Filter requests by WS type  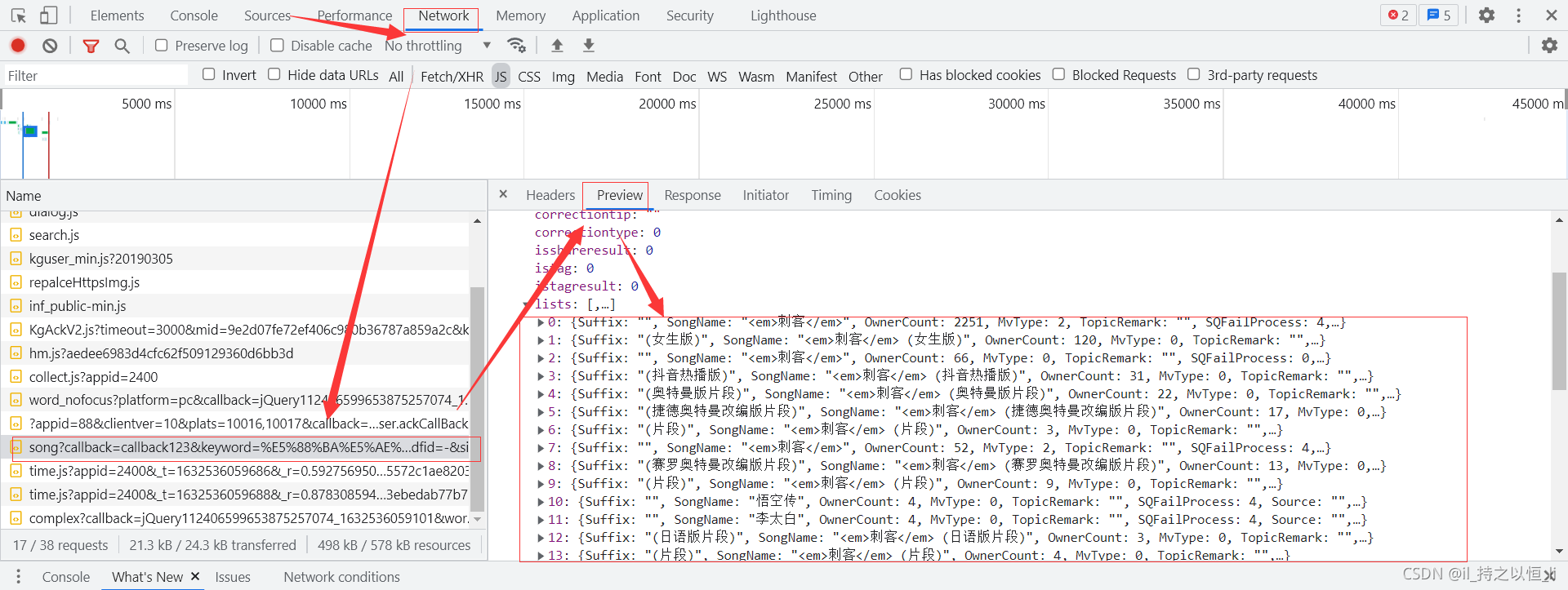pos(717,76)
